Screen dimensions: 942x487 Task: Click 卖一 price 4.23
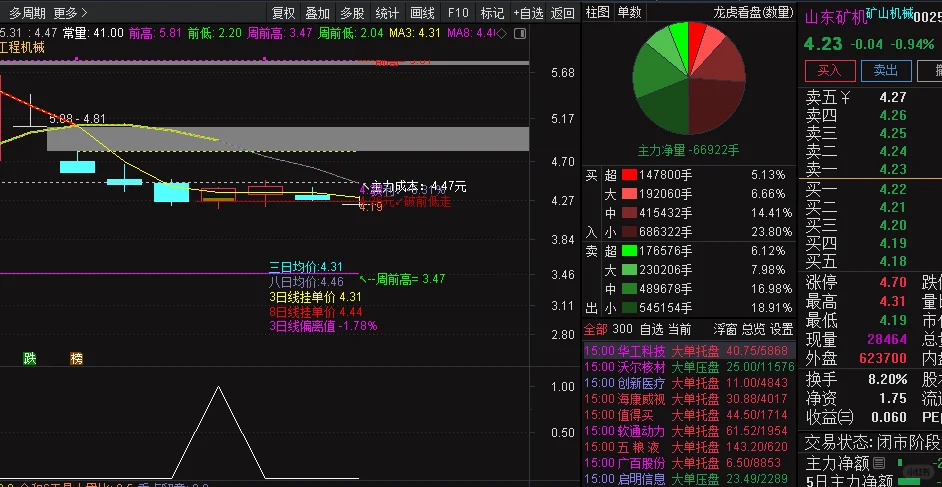coord(893,169)
